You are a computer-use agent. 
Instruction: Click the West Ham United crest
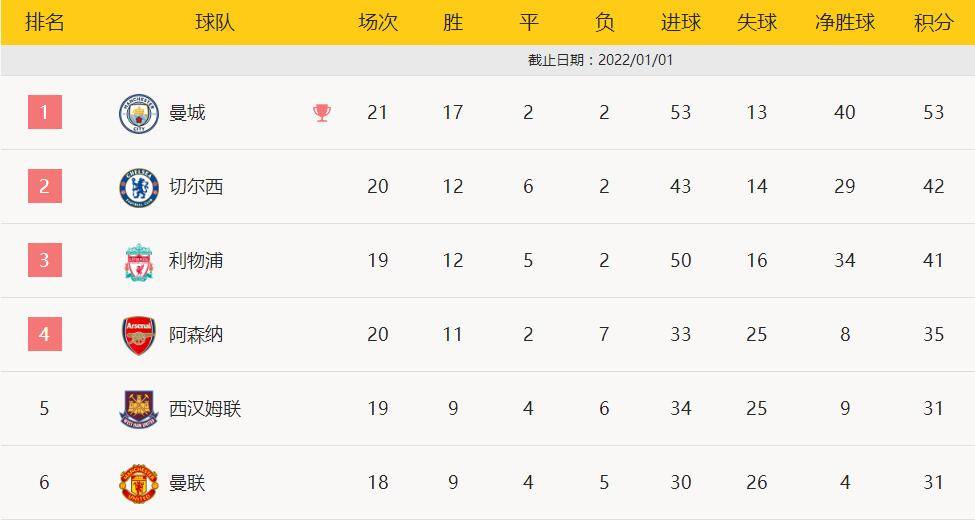point(139,410)
